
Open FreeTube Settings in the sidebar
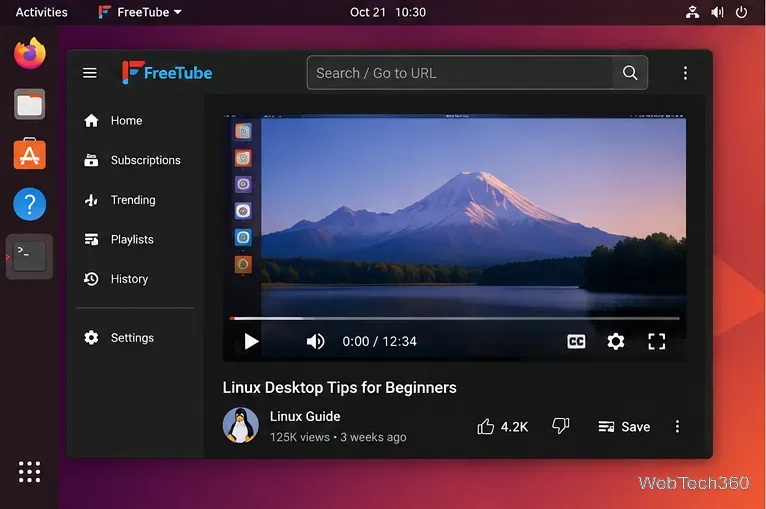119,338
